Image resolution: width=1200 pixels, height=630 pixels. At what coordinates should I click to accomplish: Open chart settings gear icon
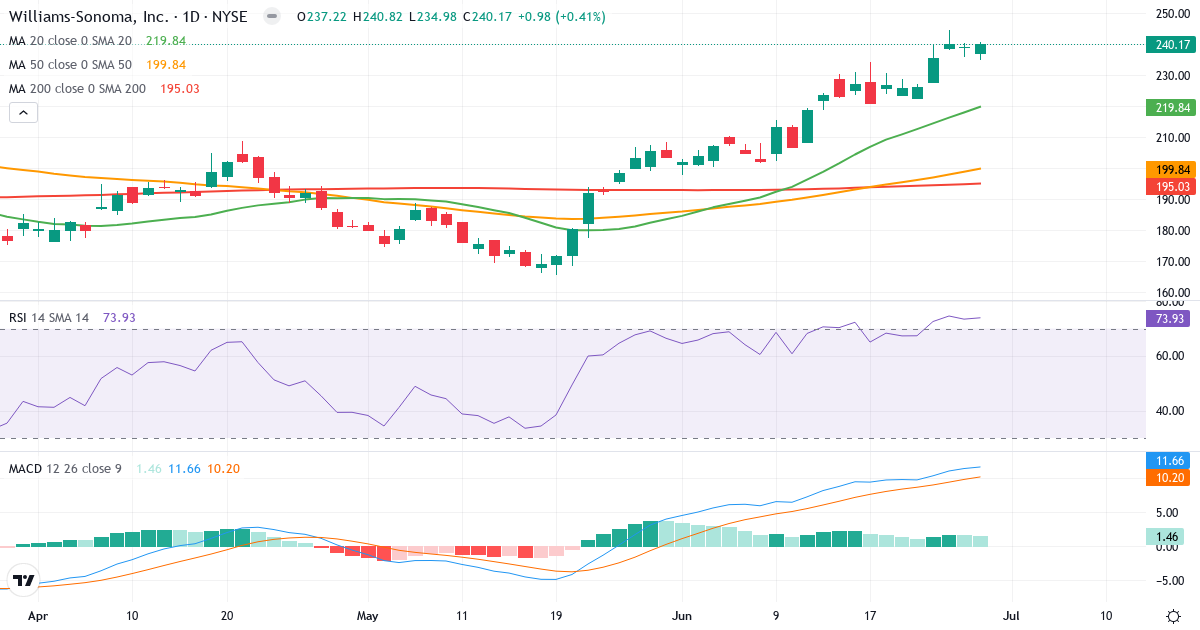pyautogui.click(x=1171, y=616)
